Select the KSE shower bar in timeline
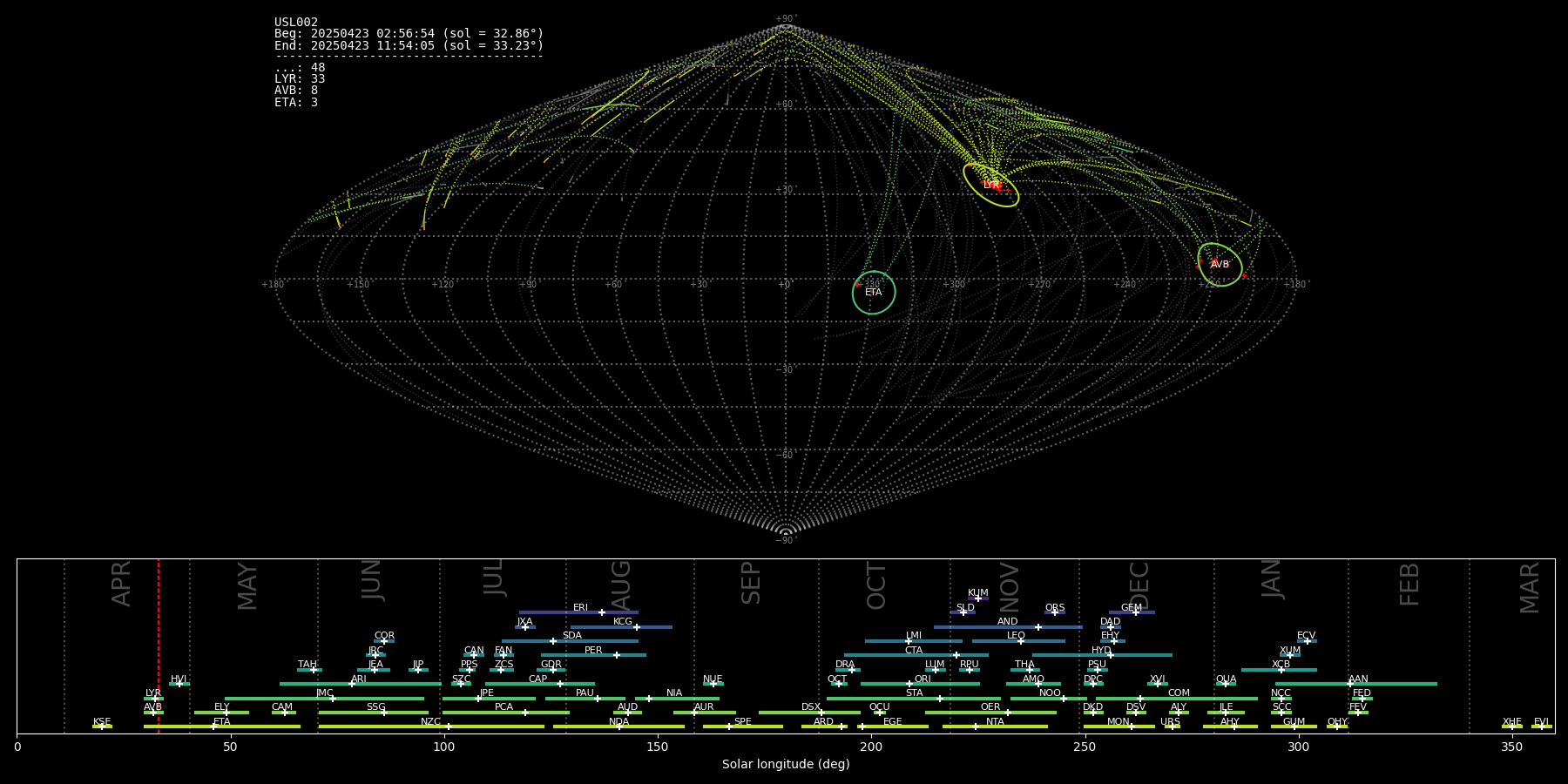This screenshot has width=1568, height=784. 102,727
